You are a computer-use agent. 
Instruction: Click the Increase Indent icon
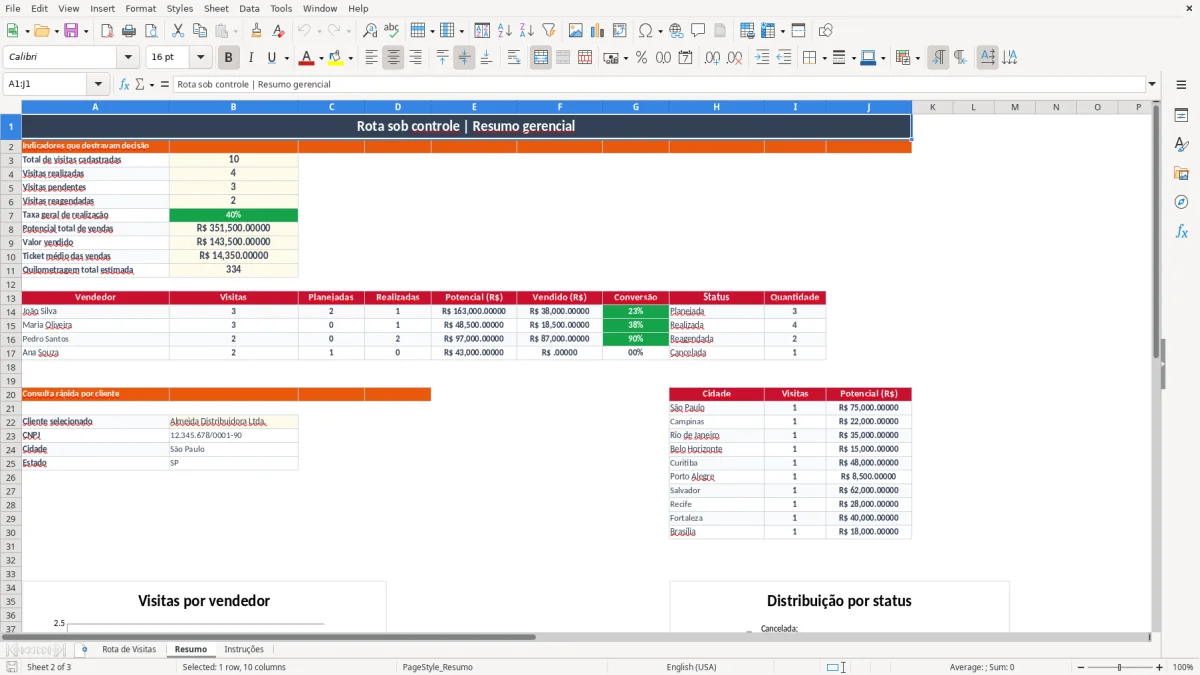tap(762, 58)
